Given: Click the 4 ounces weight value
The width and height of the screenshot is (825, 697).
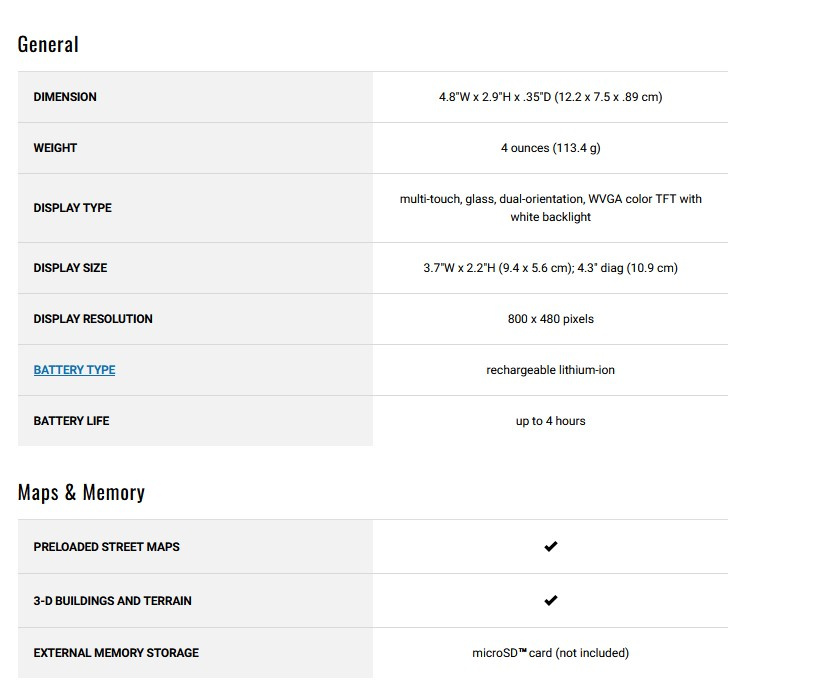Looking at the screenshot, I should pyautogui.click(x=550, y=148).
